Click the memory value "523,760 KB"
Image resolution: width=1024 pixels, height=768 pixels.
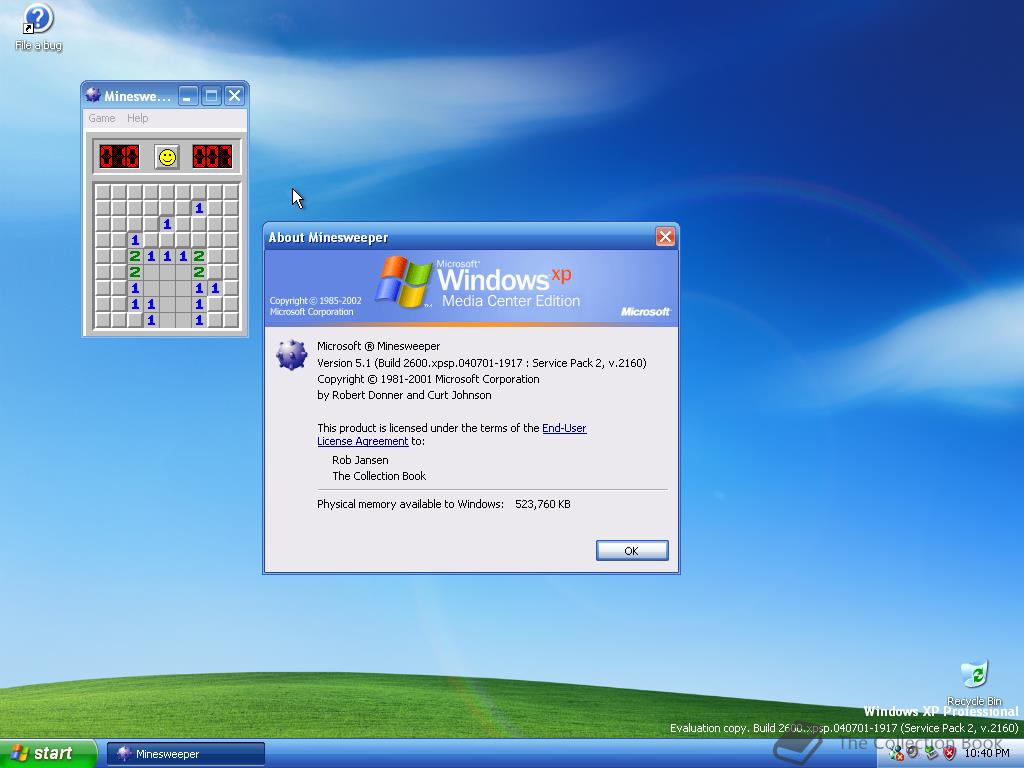click(x=543, y=504)
